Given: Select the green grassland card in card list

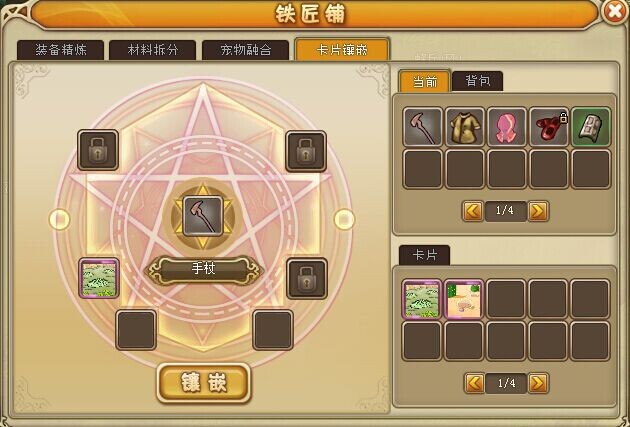Looking at the screenshot, I should point(422,300).
